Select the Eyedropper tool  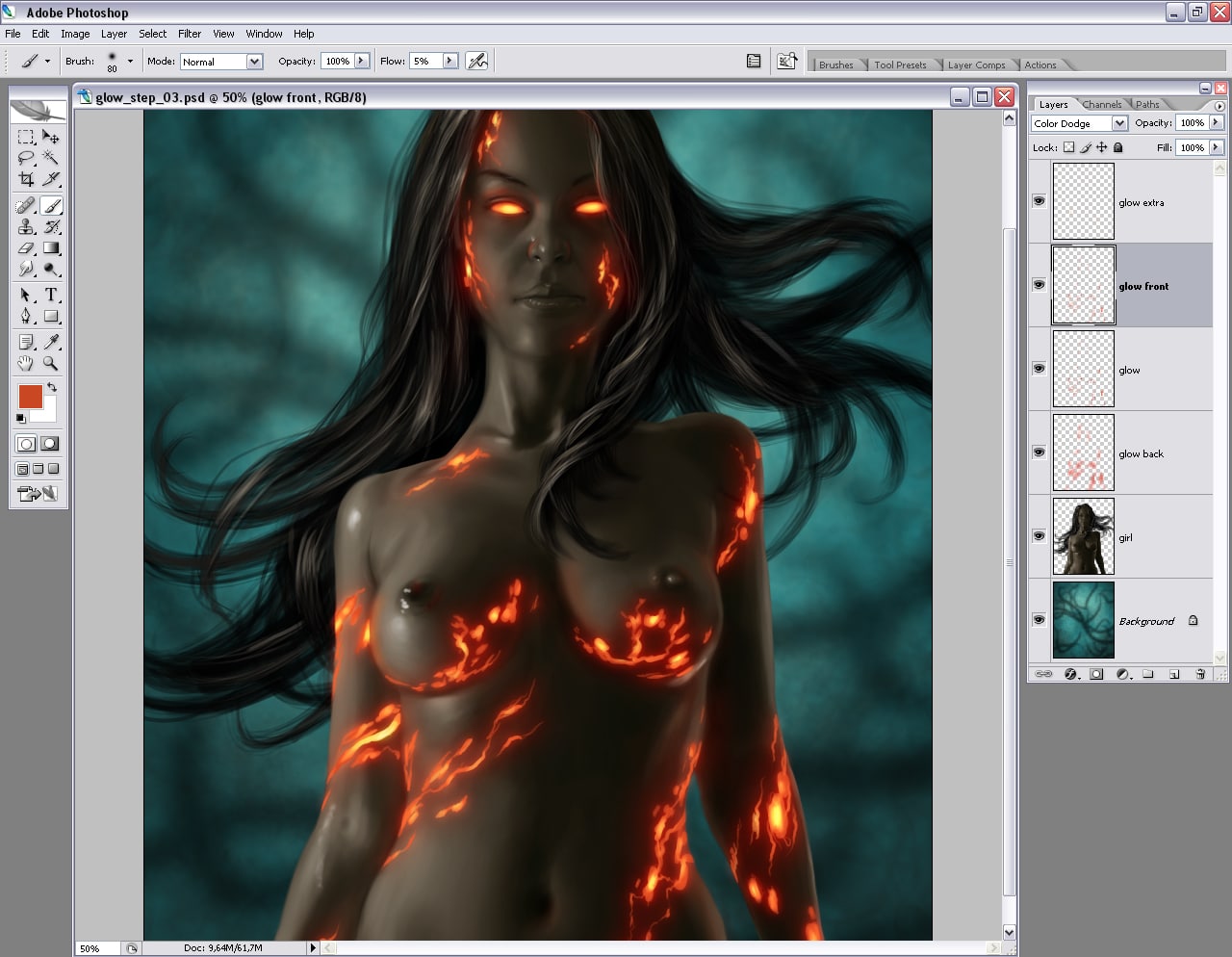coord(51,342)
